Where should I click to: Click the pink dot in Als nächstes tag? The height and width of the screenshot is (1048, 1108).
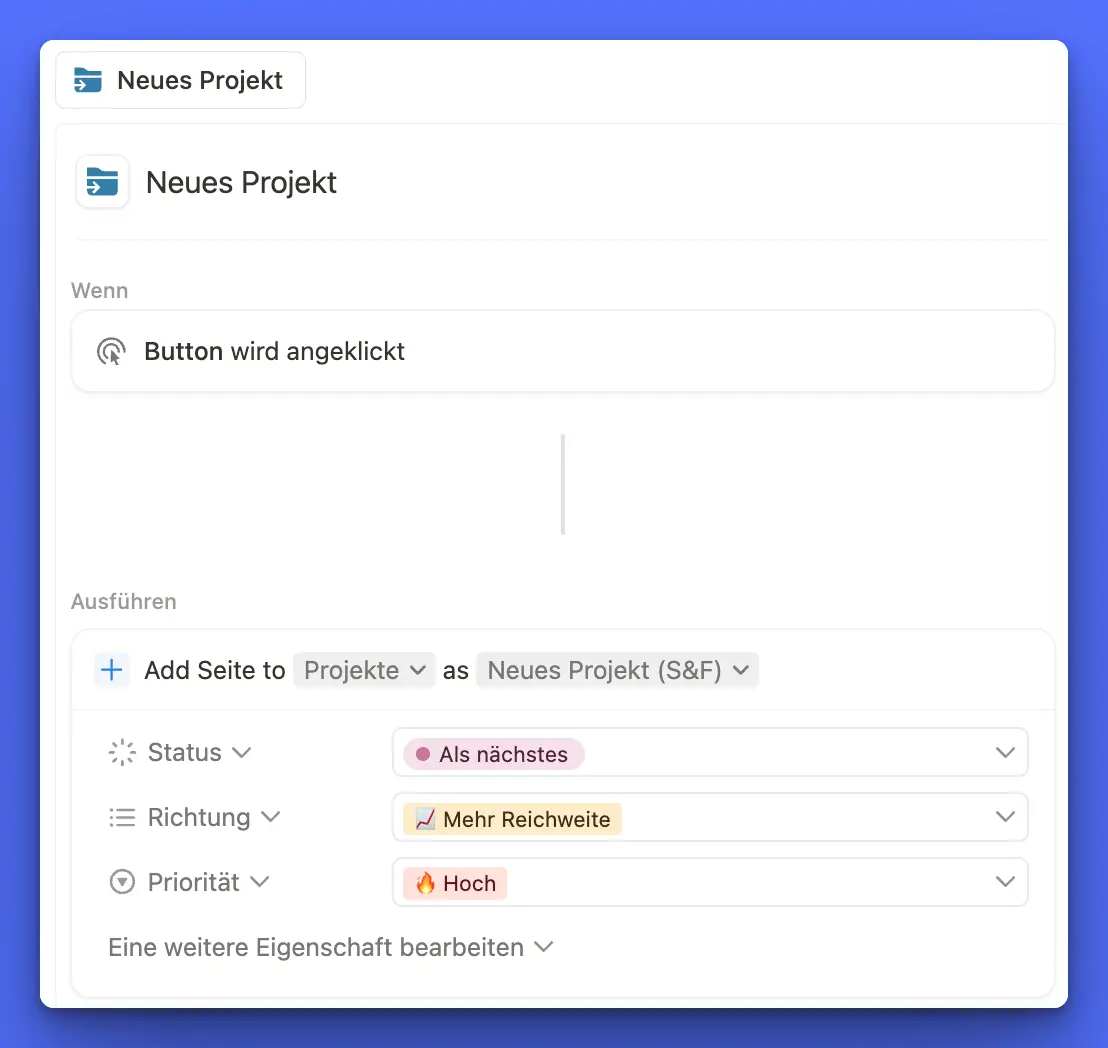click(x=423, y=755)
